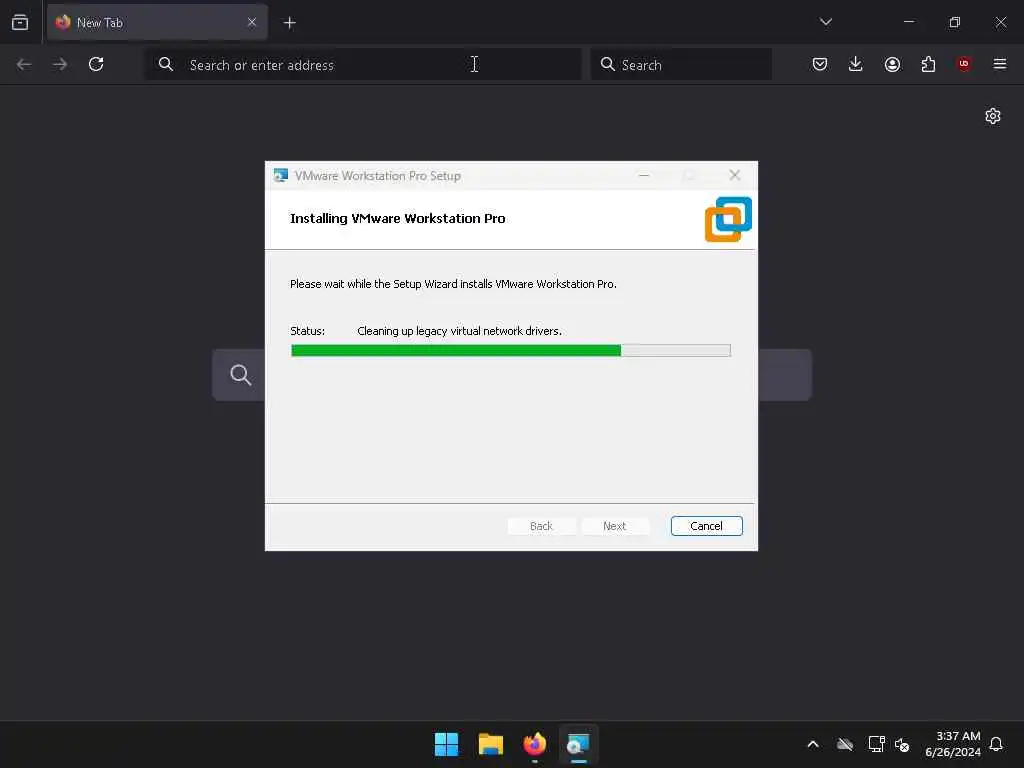Minimize the VMware Setup window
Image resolution: width=1024 pixels, height=768 pixels.
[644, 175]
